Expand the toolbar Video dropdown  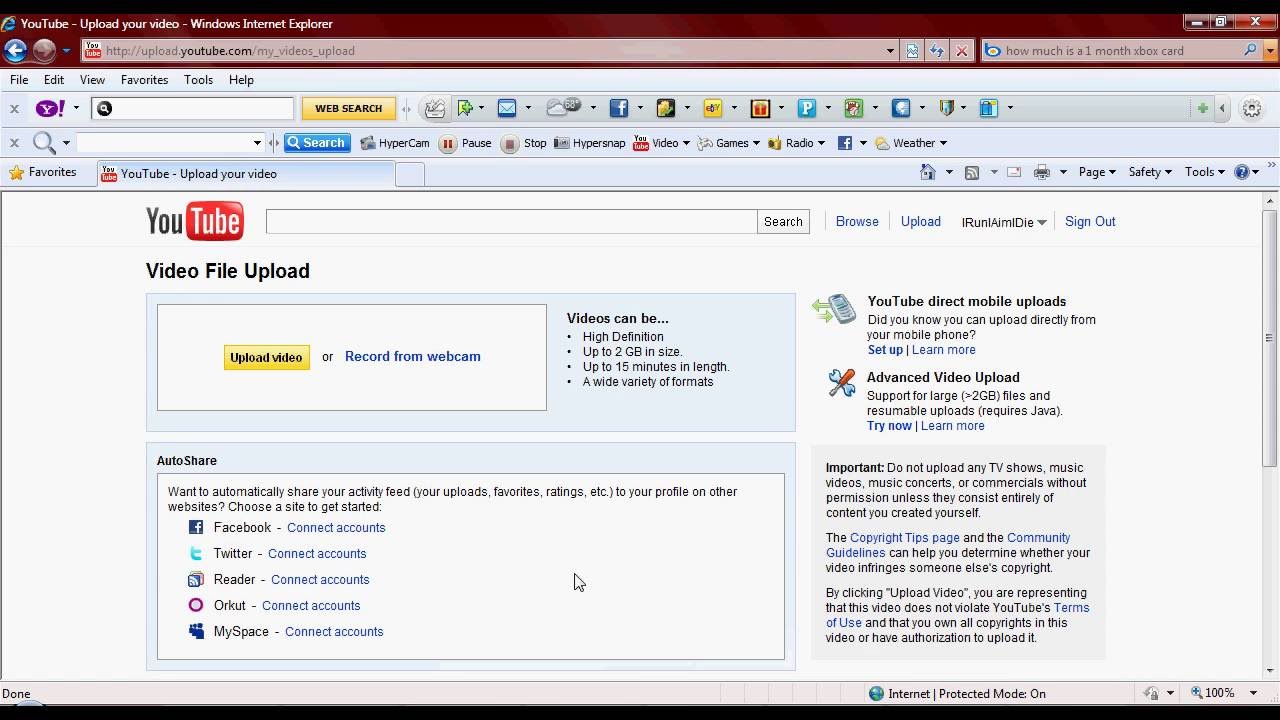point(685,143)
